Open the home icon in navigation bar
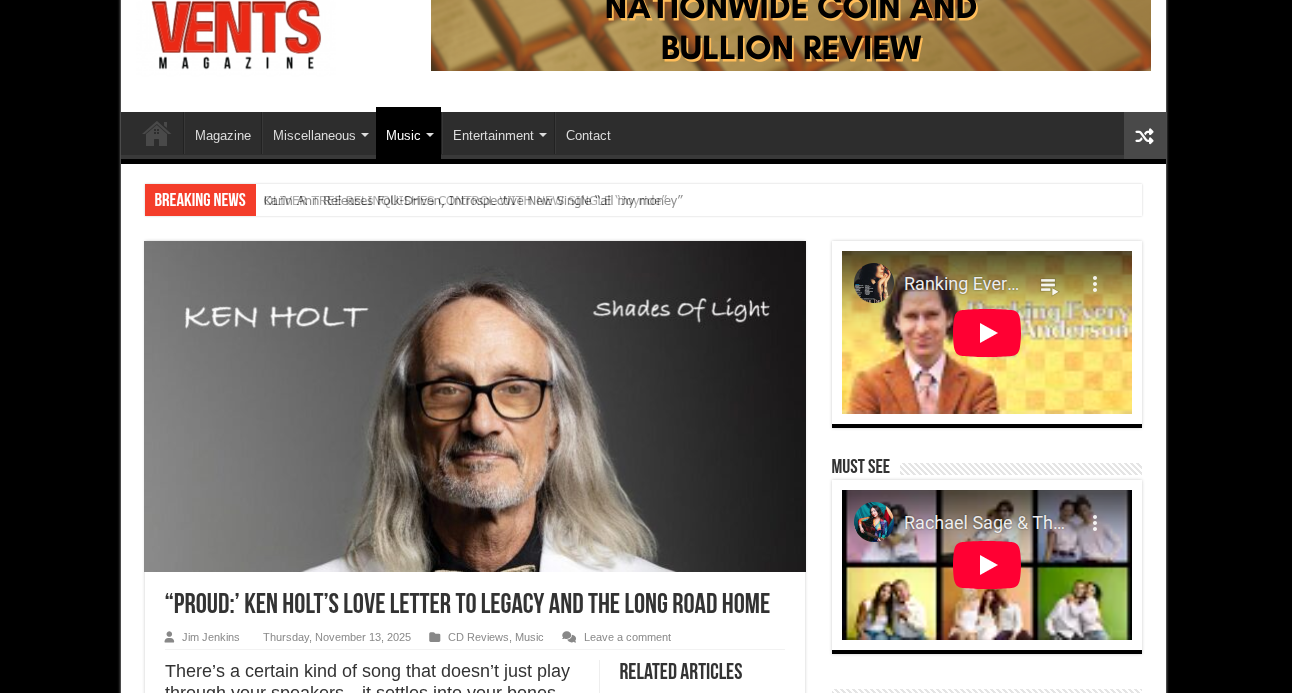Image resolution: width=1292 pixels, height=693 pixels. click(x=155, y=135)
